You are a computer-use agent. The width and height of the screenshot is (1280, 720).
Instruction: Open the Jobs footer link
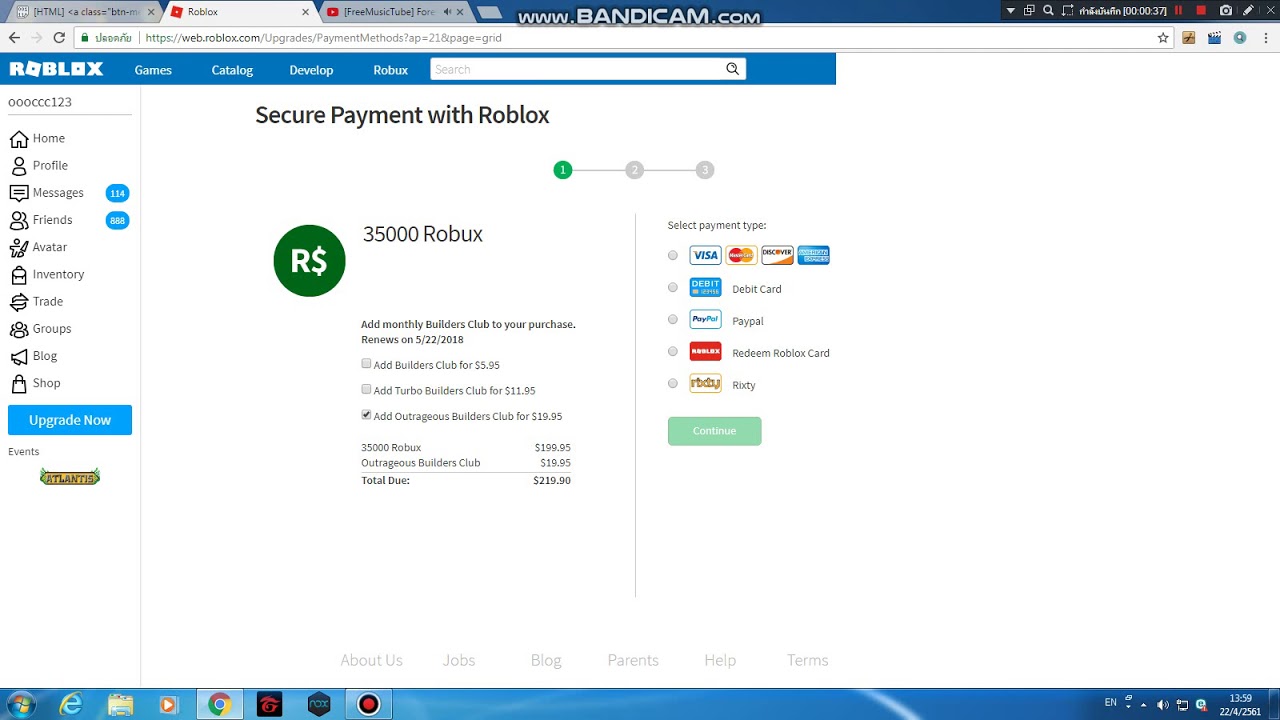[x=459, y=660]
